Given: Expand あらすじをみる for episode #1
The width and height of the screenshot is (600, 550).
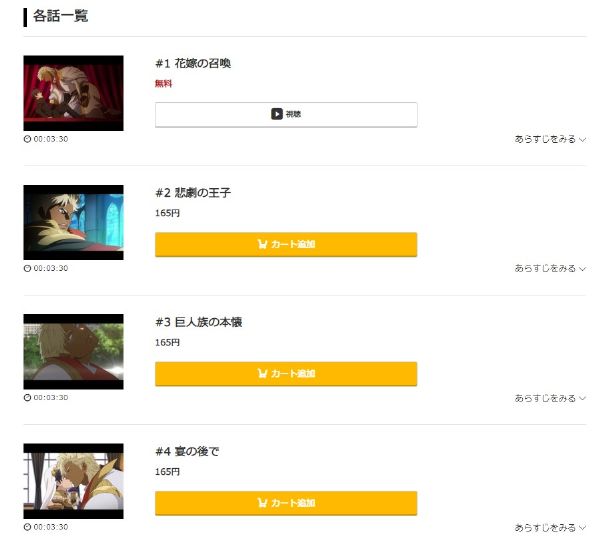Looking at the screenshot, I should 550,139.
